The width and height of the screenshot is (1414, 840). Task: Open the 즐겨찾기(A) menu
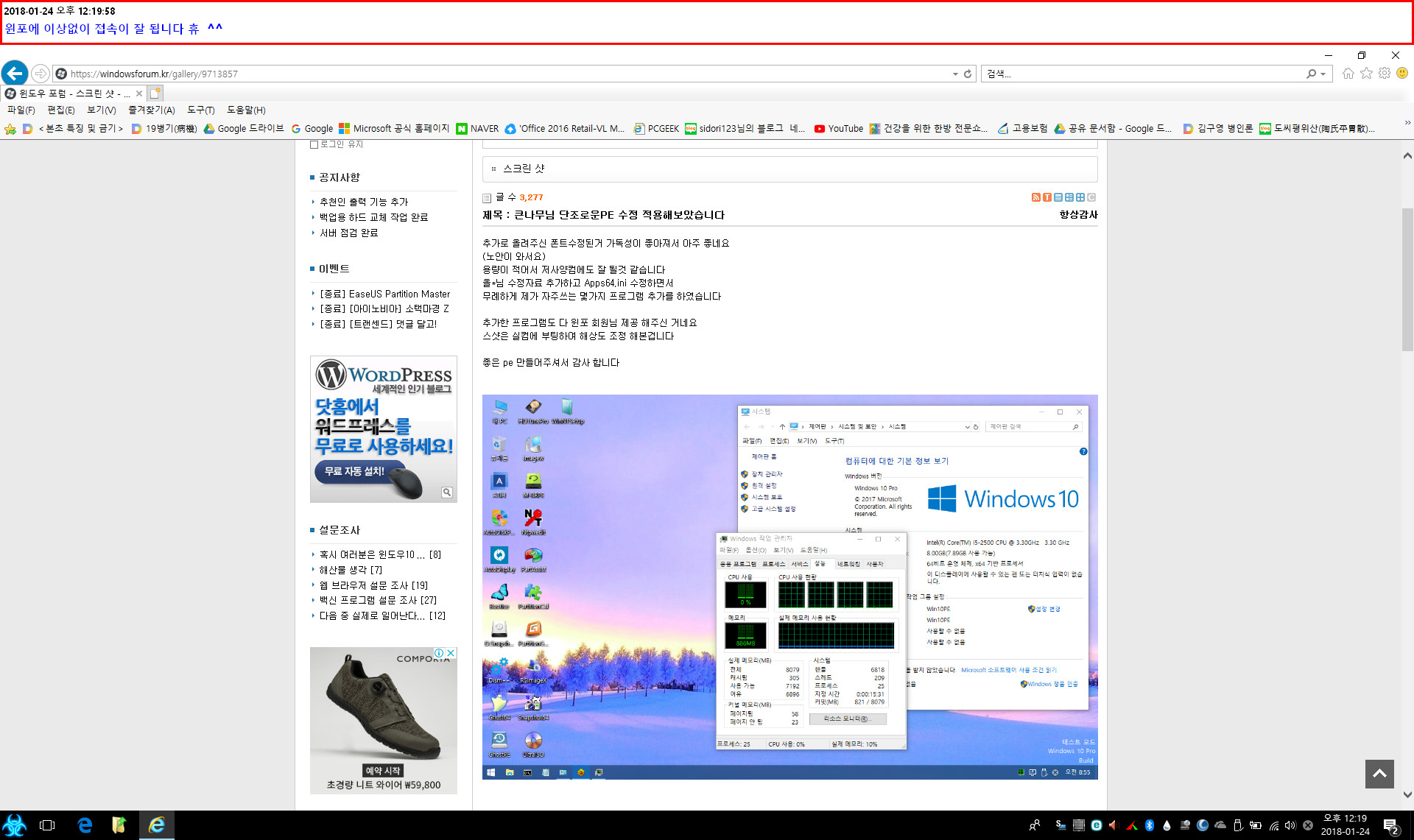point(151,110)
